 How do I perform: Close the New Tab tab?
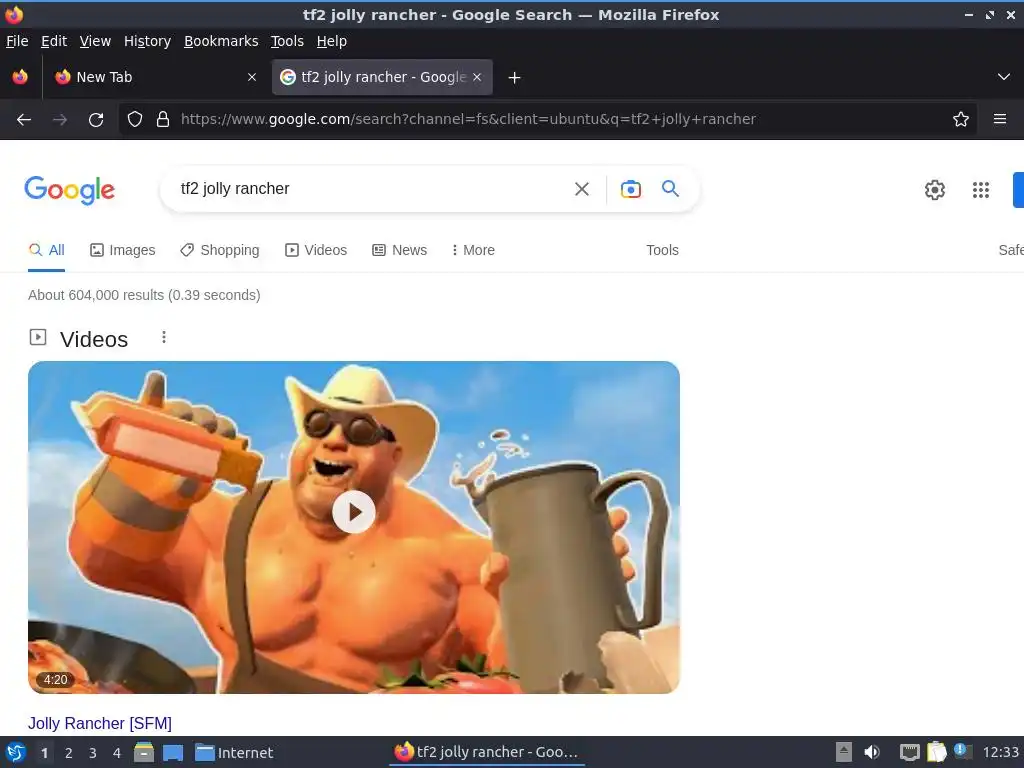[x=251, y=77]
